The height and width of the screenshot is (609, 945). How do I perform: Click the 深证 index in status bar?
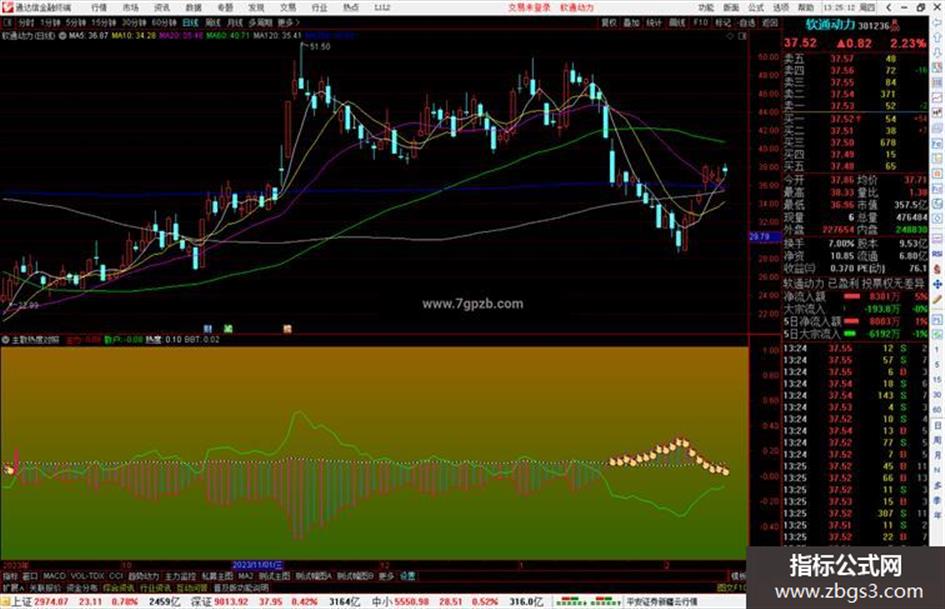[x=201, y=602]
